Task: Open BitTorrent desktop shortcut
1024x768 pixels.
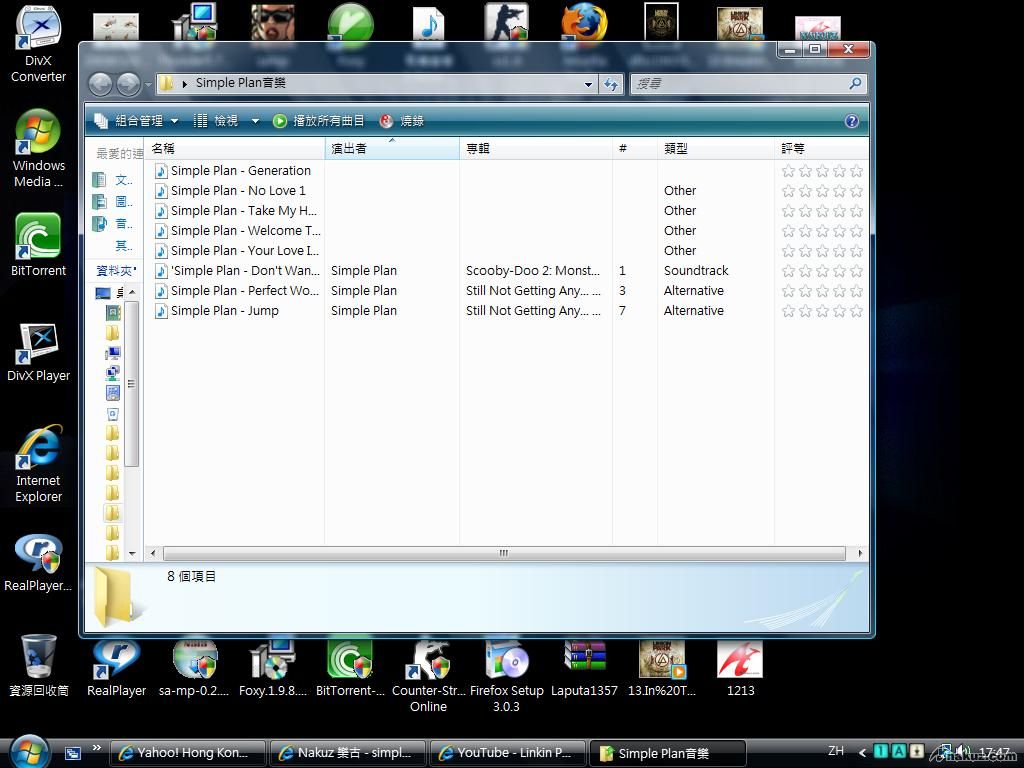Action: 39,244
